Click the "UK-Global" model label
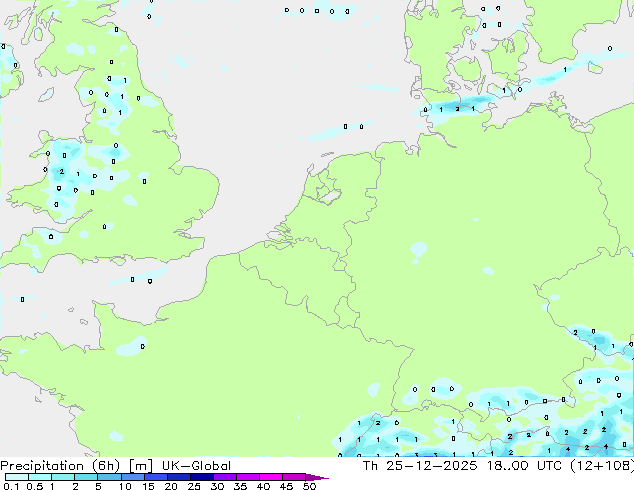634x490 pixels. coord(196,466)
